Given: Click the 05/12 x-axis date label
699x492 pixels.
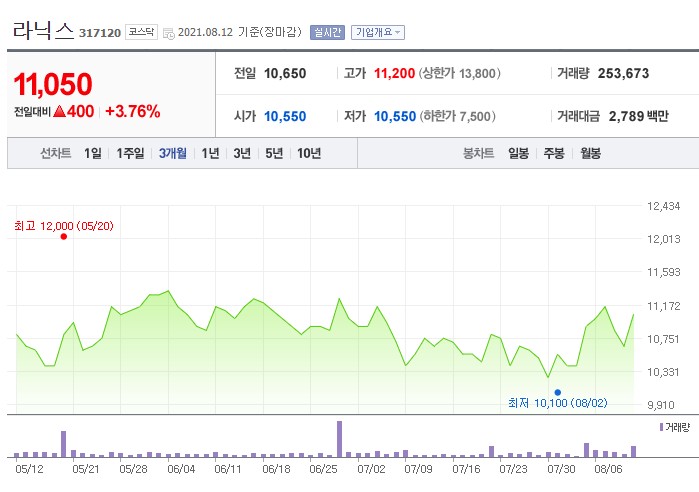Looking at the screenshot, I should [x=29, y=469].
